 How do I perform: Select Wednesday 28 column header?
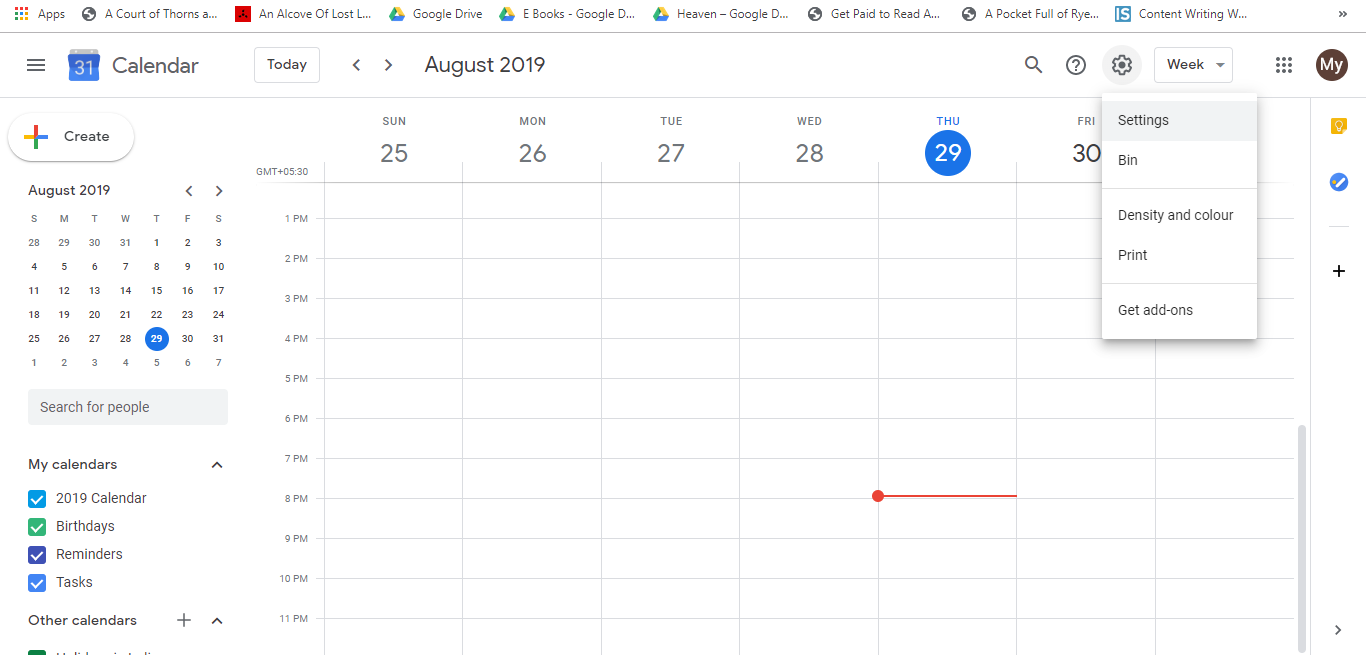click(x=809, y=141)
